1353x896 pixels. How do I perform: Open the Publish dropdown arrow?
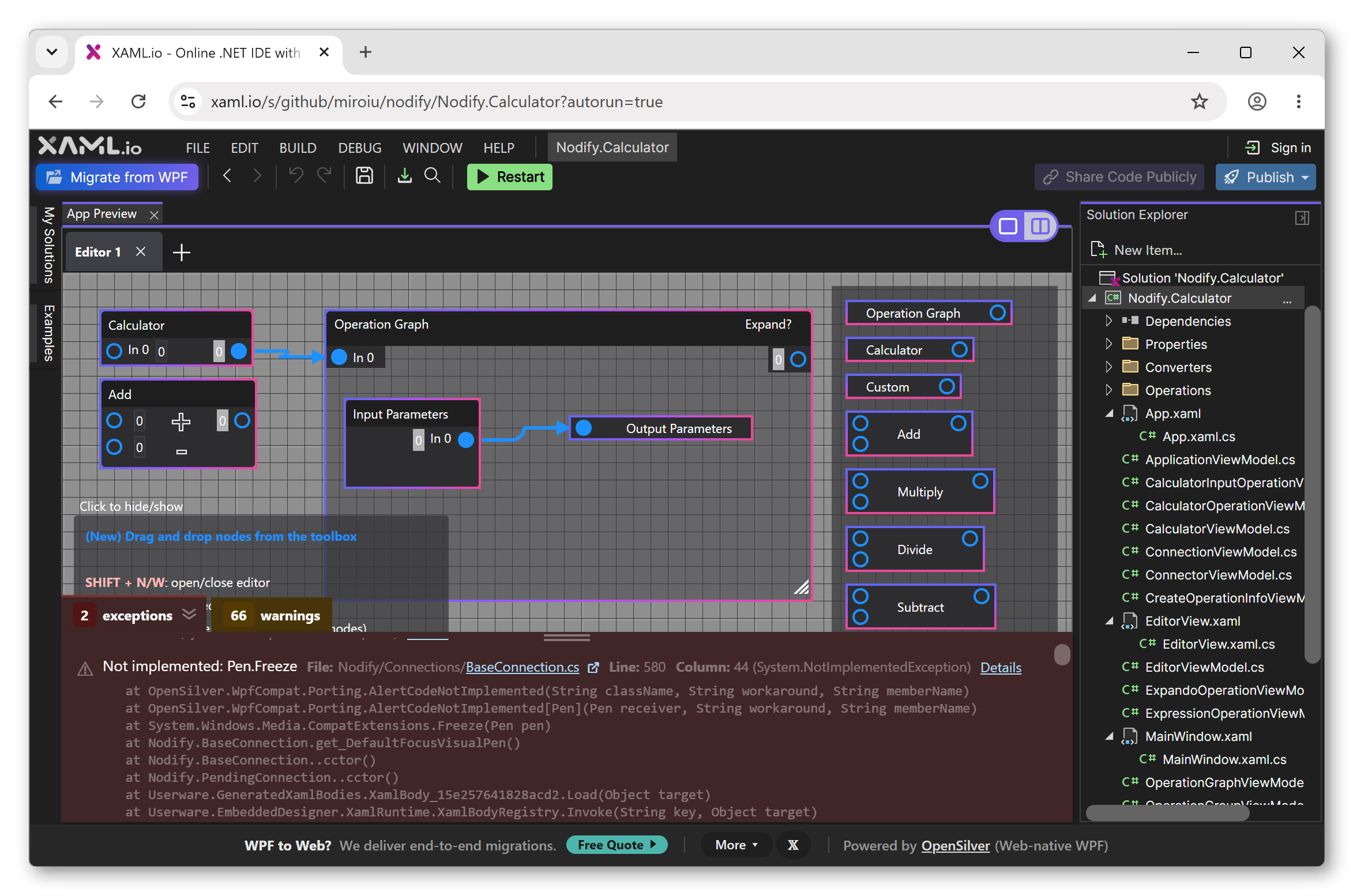[x=1305, y=177]
